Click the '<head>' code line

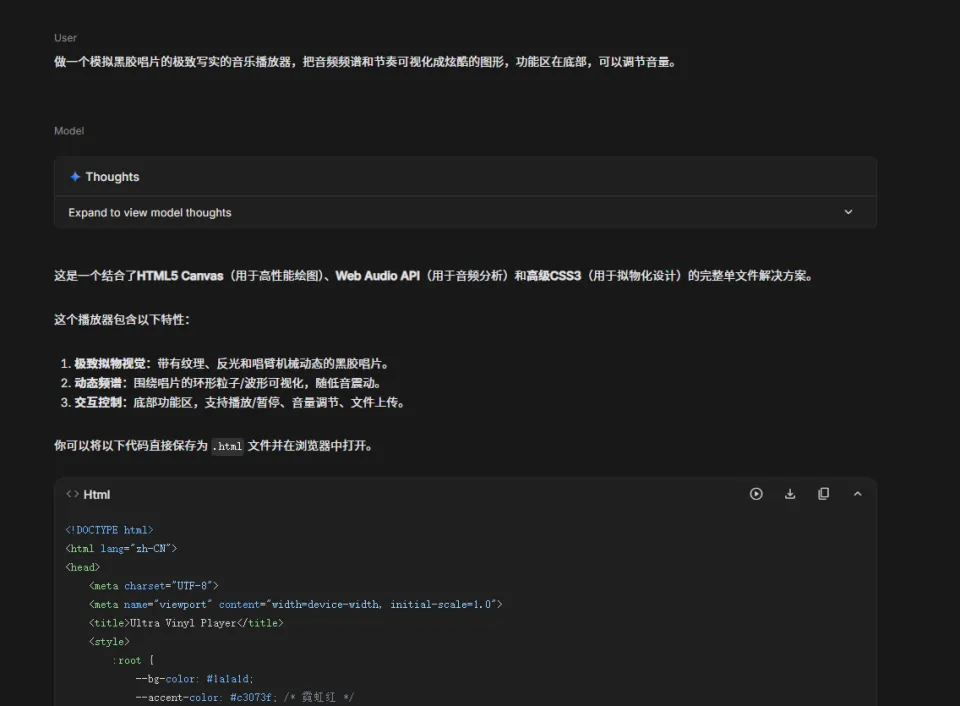point(83,568)
